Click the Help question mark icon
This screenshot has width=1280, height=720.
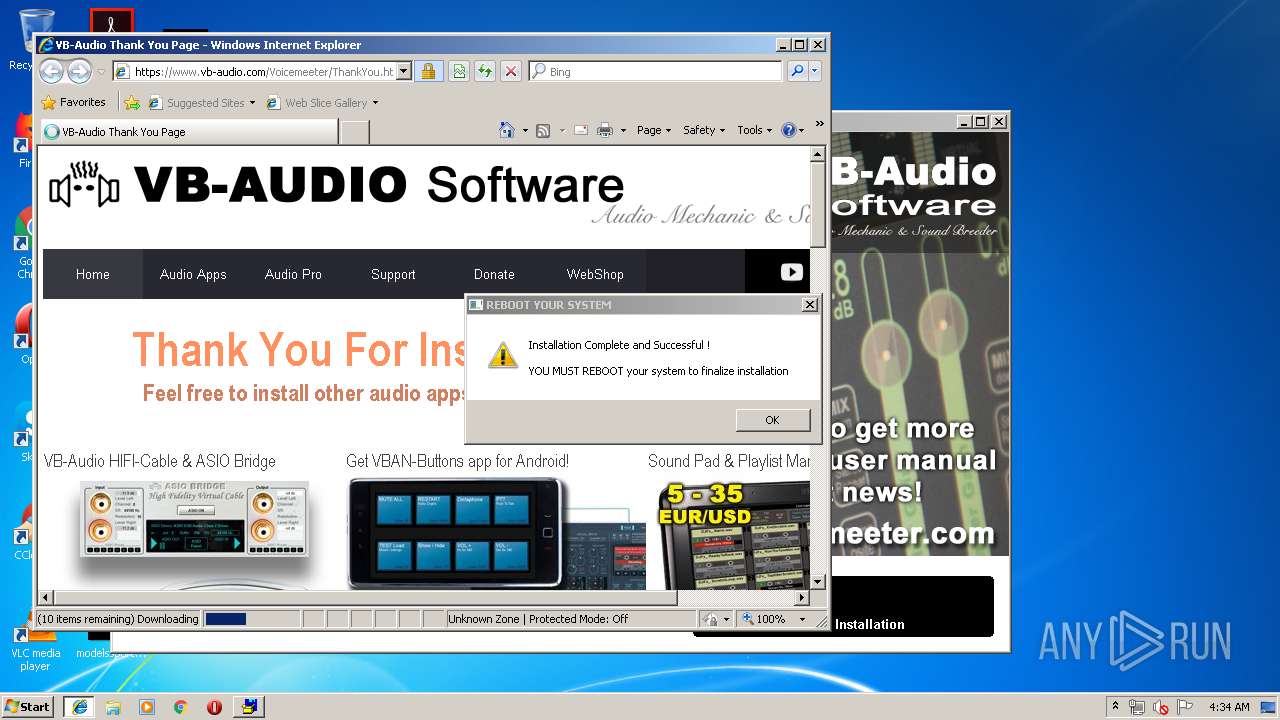click(788, 130)
